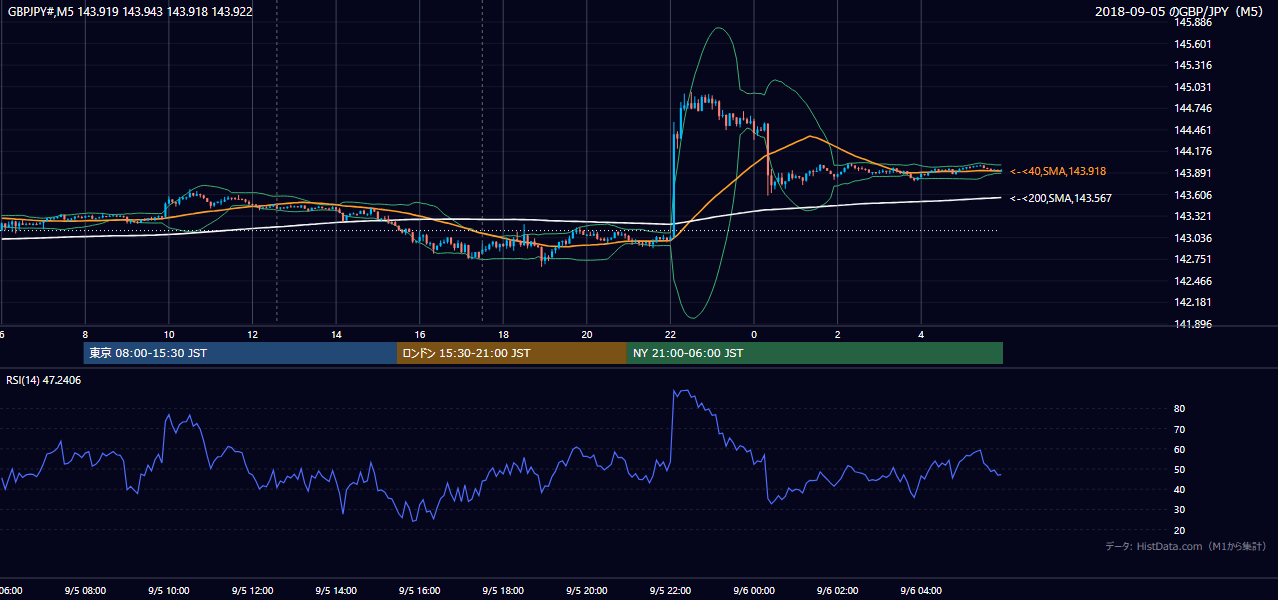Click the hour label 16 under price chart
Viewport: 1278px width, 600px height.
tap(420, 334)
